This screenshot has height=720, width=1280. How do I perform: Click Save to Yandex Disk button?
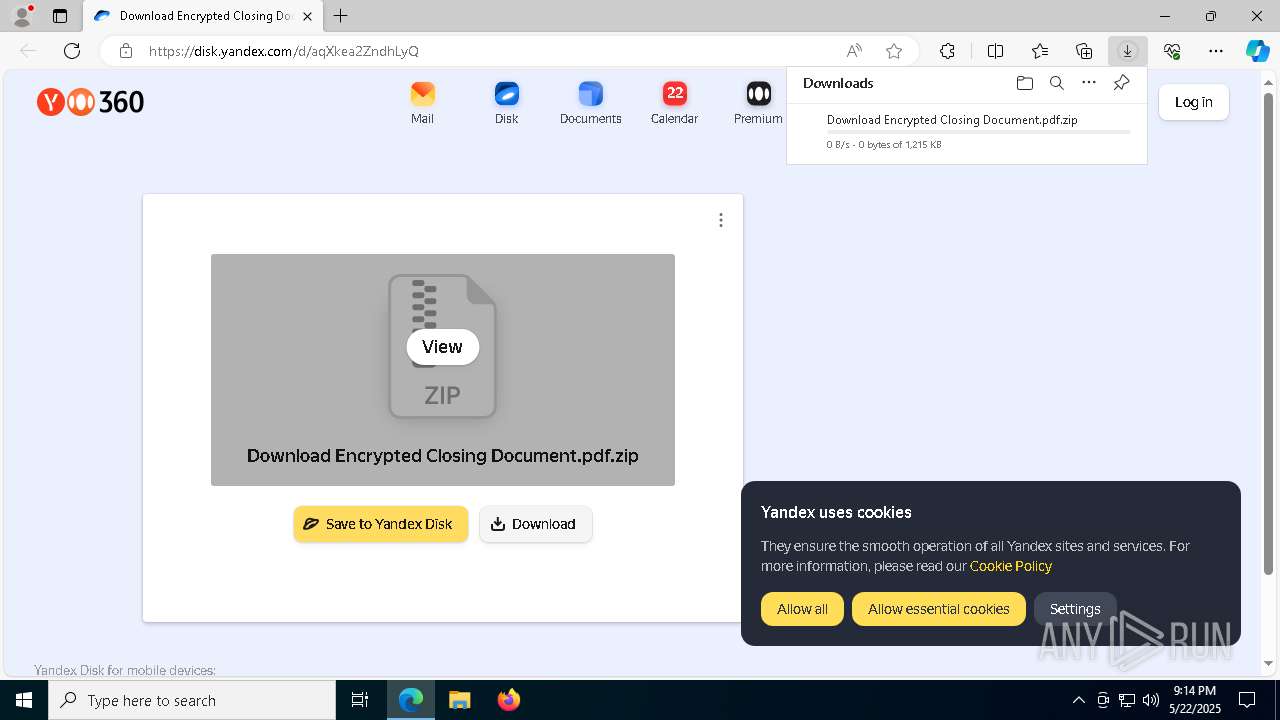380,524
